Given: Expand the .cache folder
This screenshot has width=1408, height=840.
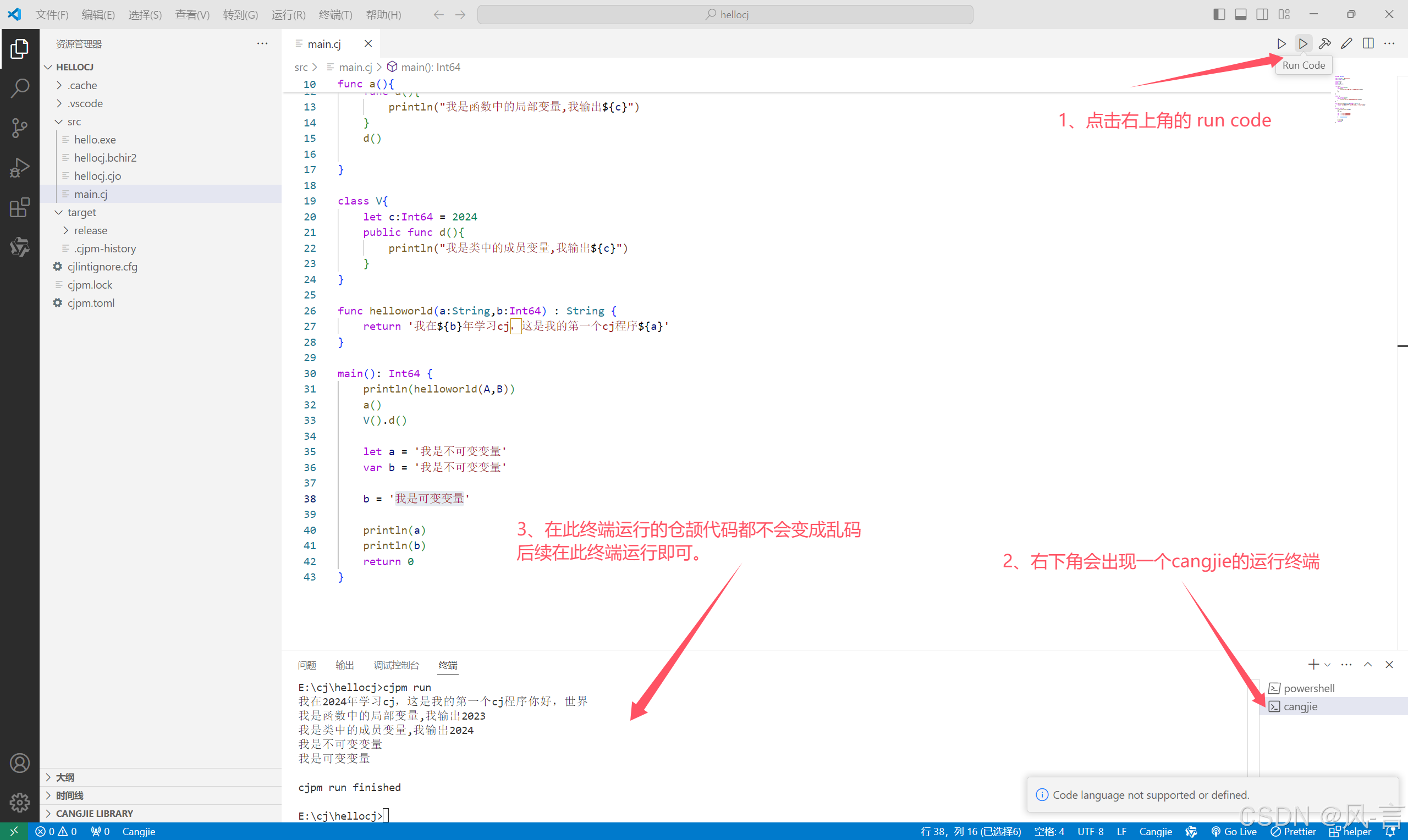Looking at the screenshot, I should [82, 85].
